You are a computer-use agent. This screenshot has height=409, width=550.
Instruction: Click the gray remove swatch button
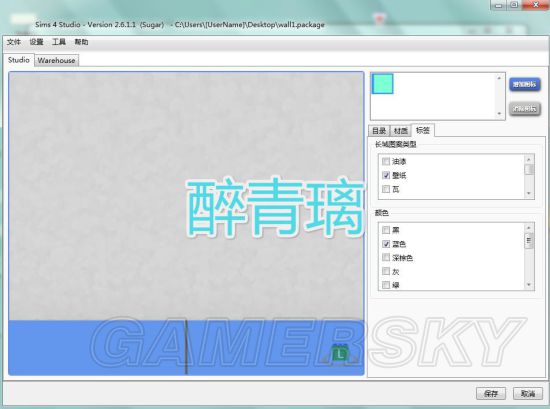point(524,109)
